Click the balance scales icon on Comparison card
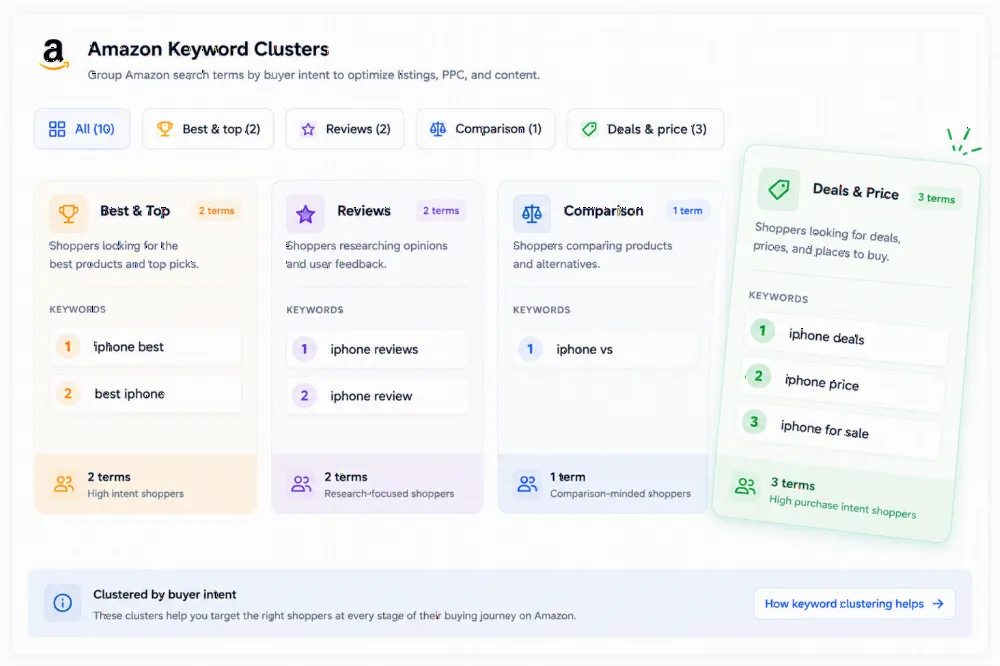The image size is (1000, 666). [531, 214]
